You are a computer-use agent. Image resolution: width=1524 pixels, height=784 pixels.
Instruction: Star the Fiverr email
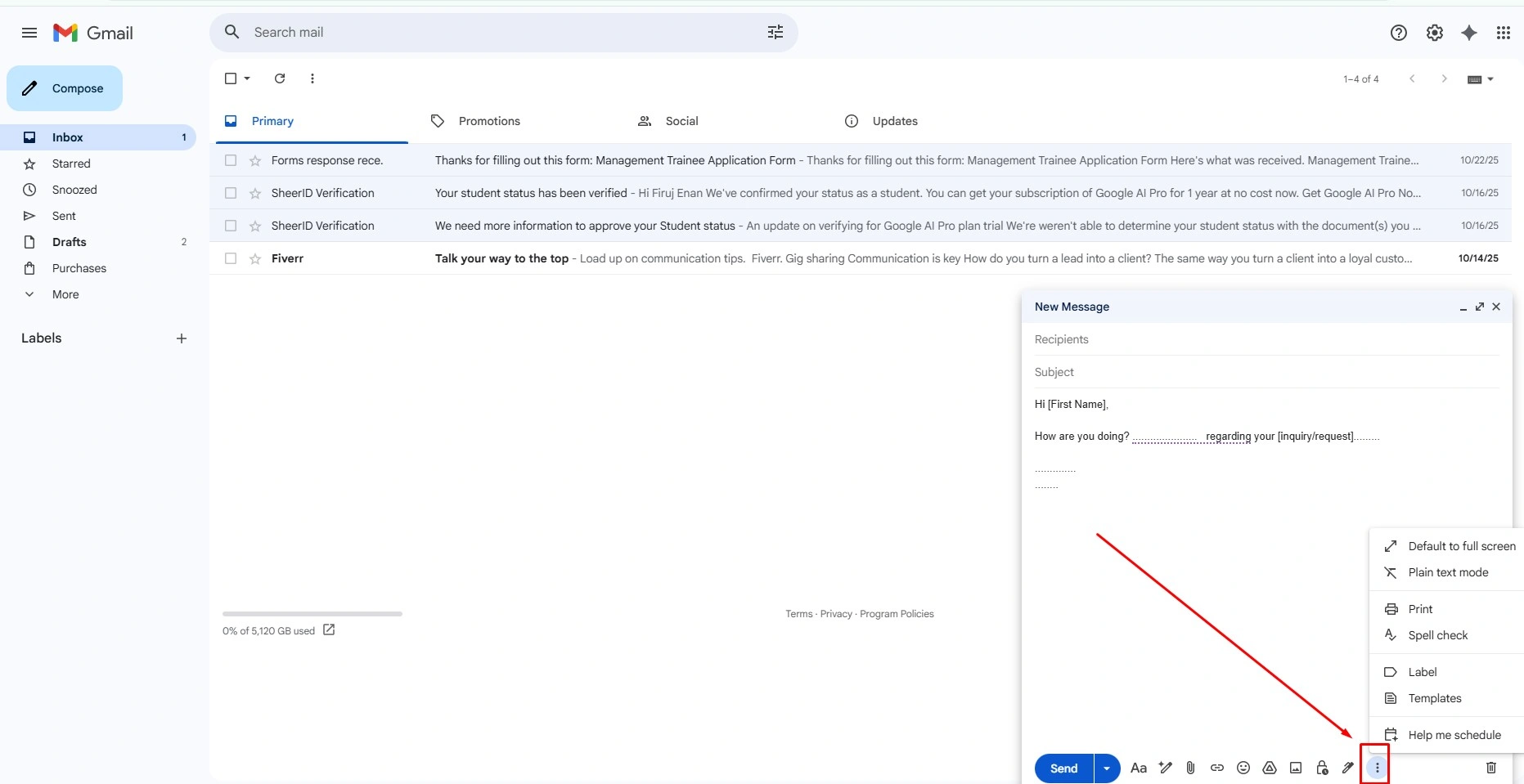click(x=255, y=258)
